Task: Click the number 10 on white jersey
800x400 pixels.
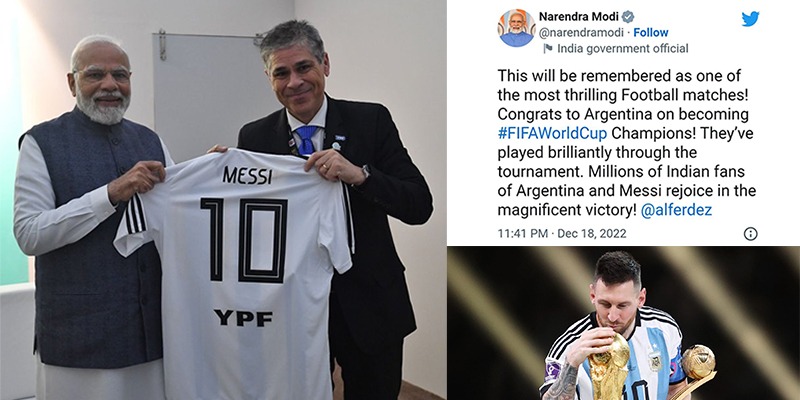Action: [x=244, y=240]
